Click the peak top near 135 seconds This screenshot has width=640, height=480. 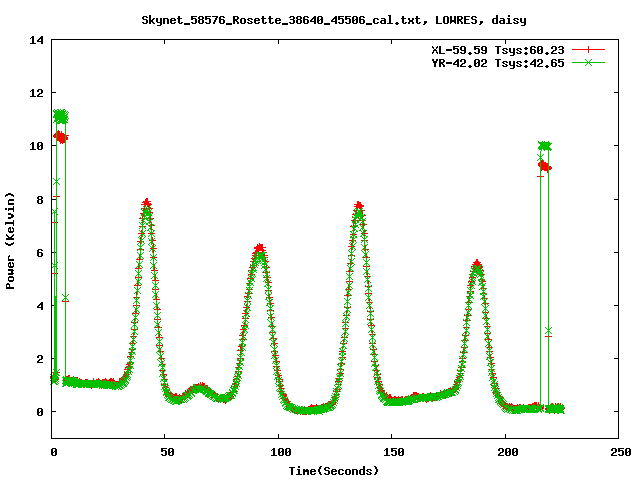[358, 206]
